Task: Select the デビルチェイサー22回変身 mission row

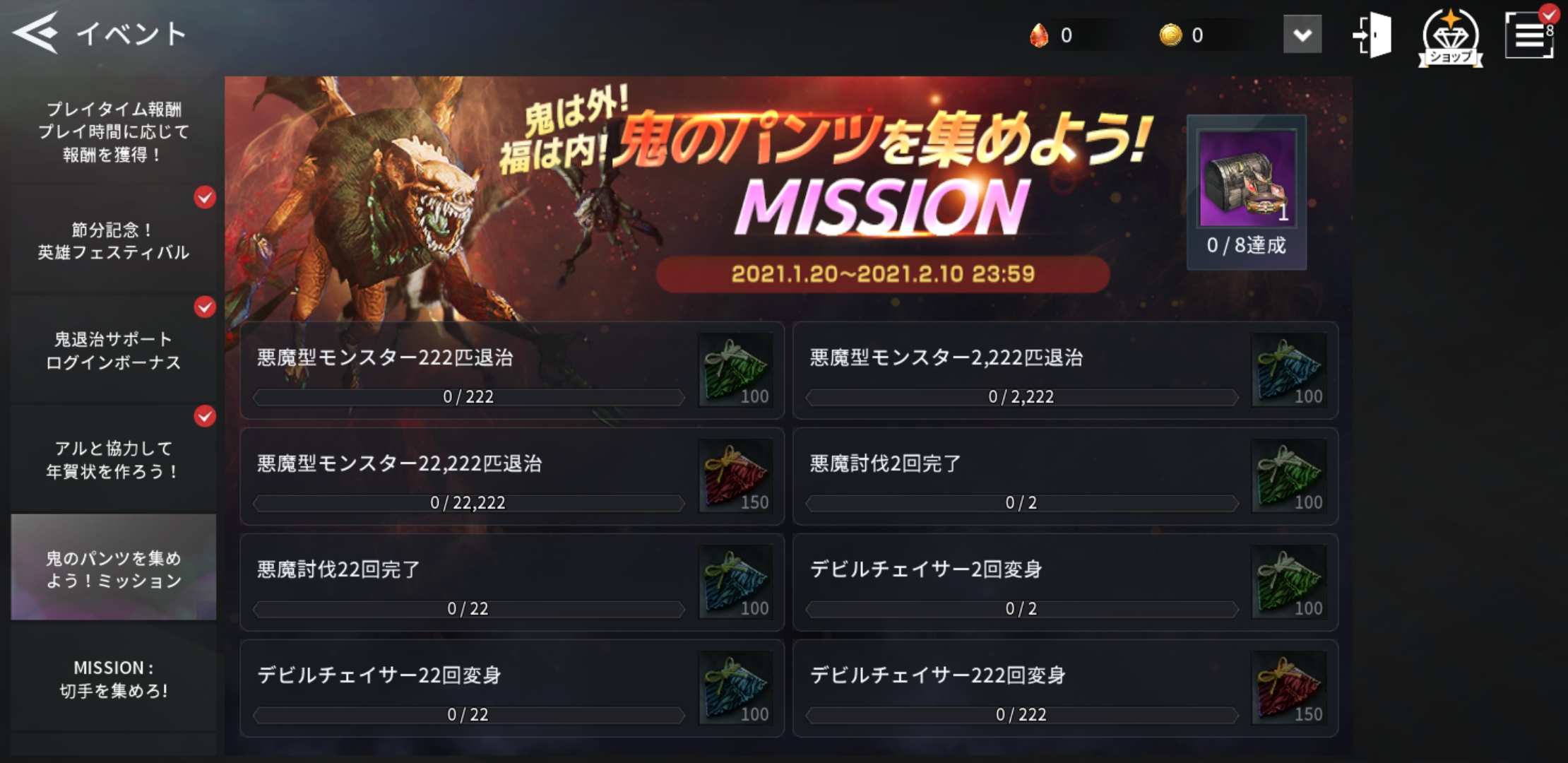Action: tap(512, 688)
